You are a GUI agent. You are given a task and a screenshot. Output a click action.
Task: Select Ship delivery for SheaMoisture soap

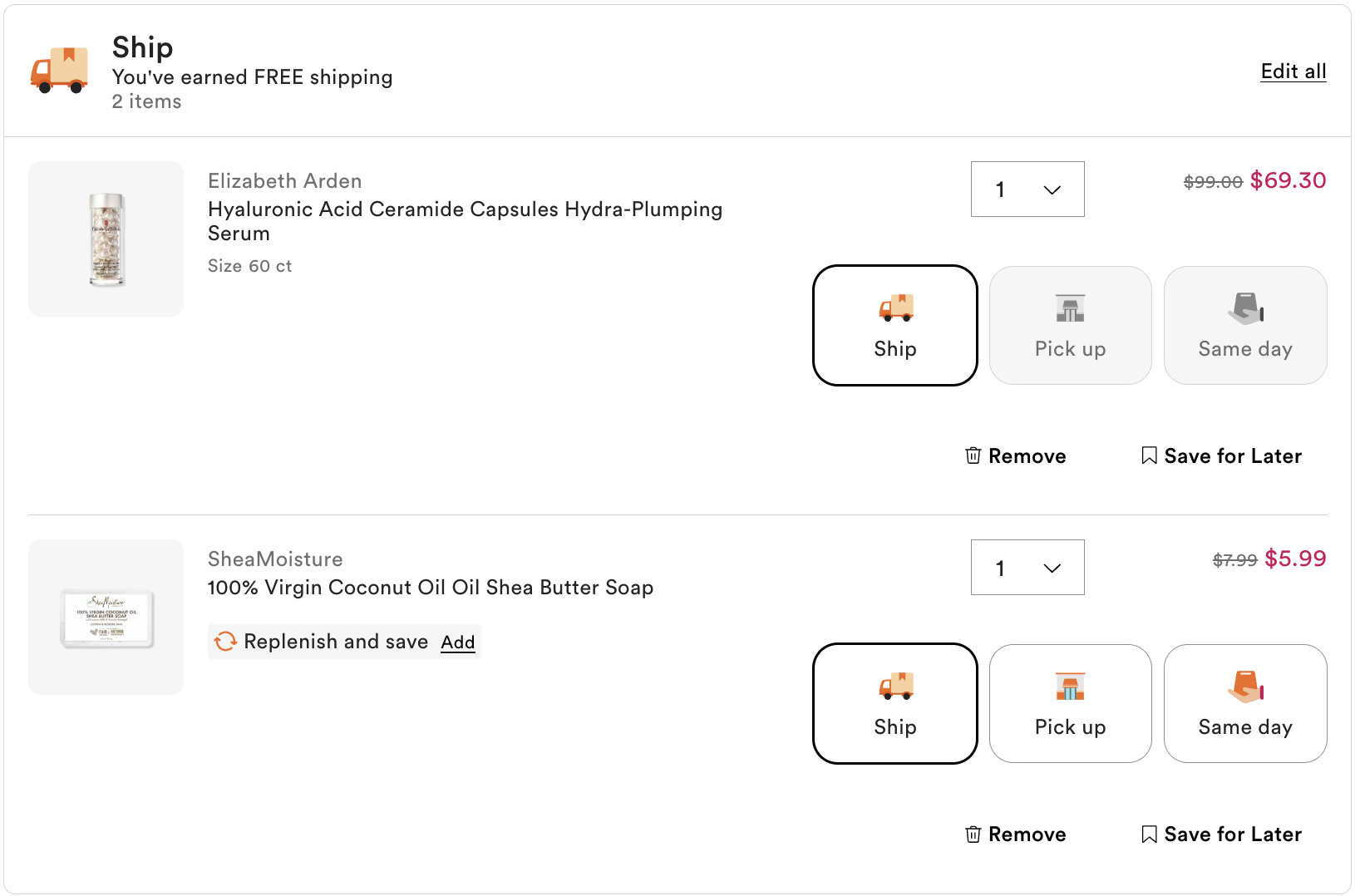894,704
